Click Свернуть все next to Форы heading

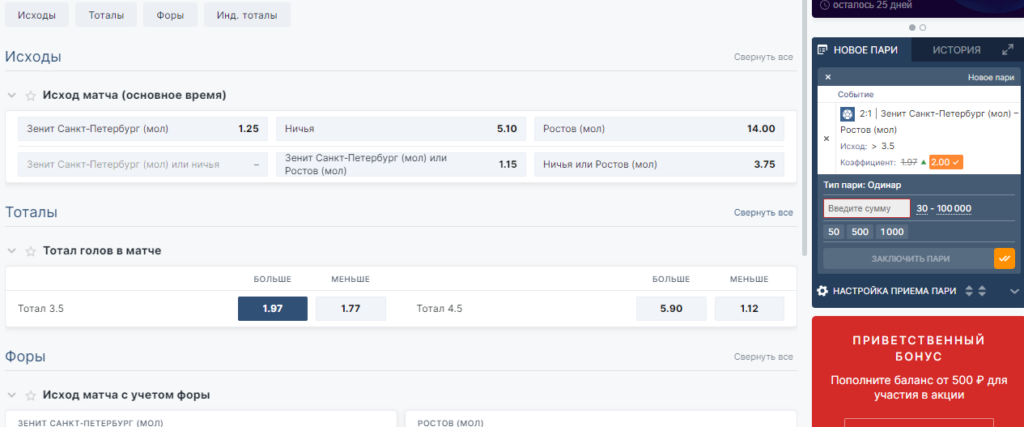pyautogui.click(x=763, y=357)
